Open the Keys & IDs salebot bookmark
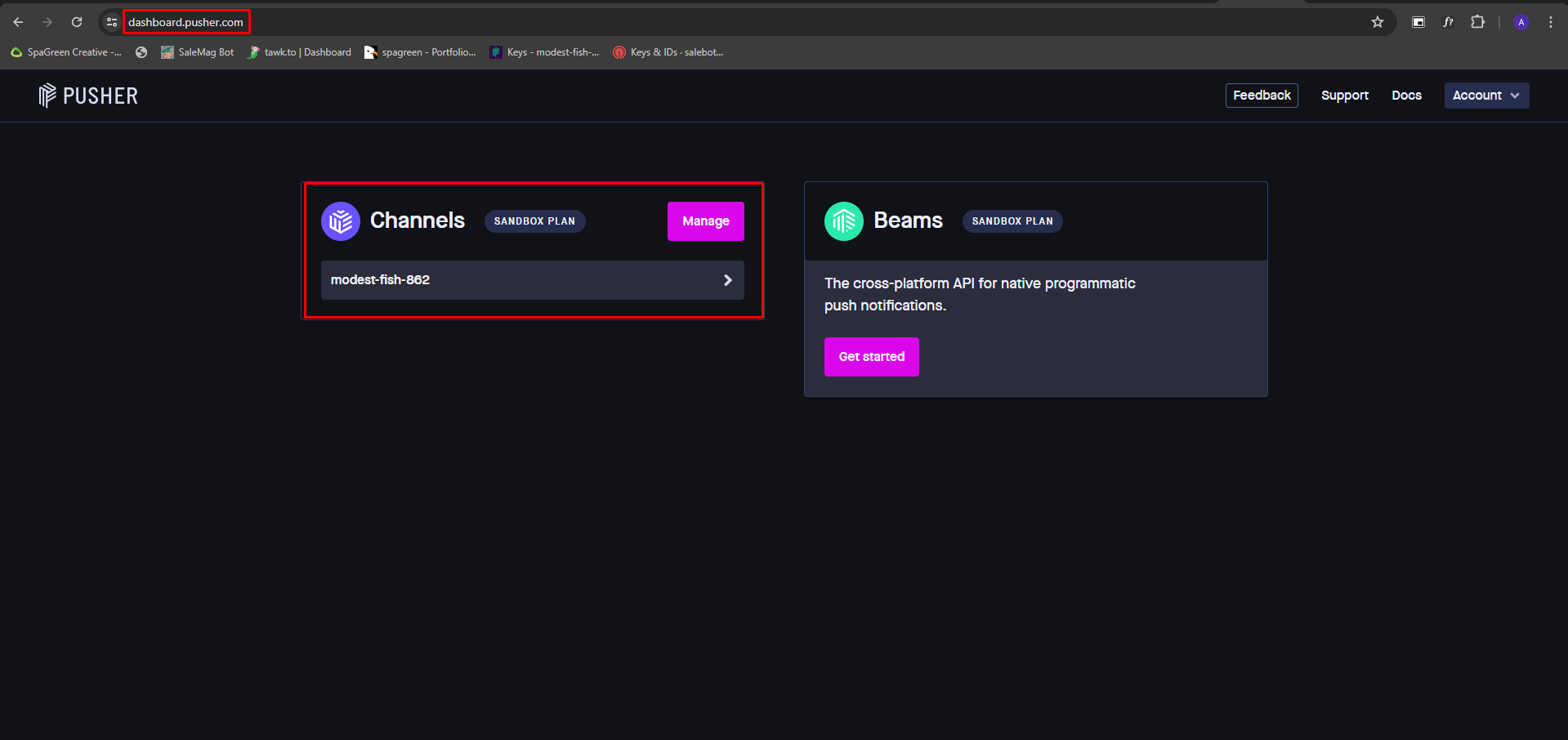This screenshot has height=740, width=1568. click(x=668, y=52)
